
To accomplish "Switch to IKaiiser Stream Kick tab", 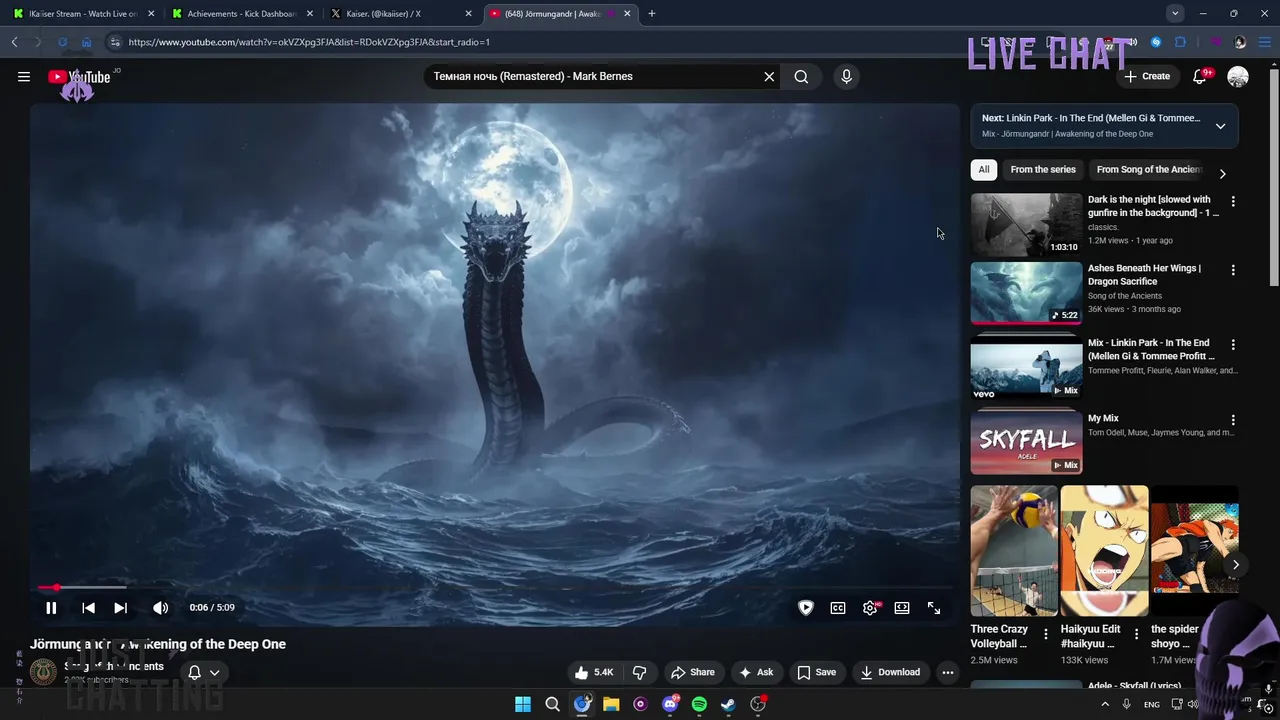I will [x=82, y=14].
